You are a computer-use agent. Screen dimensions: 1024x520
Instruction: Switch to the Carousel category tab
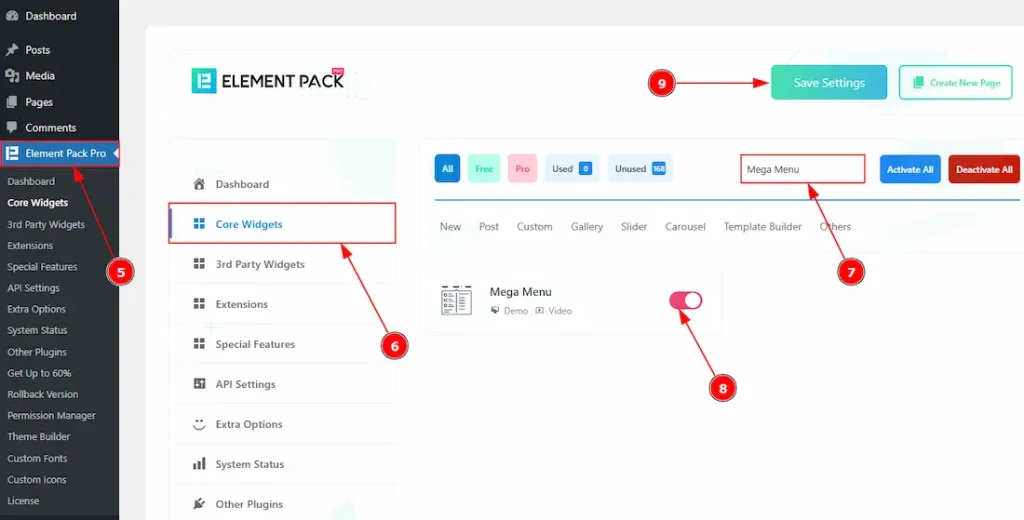pos(685,227)
